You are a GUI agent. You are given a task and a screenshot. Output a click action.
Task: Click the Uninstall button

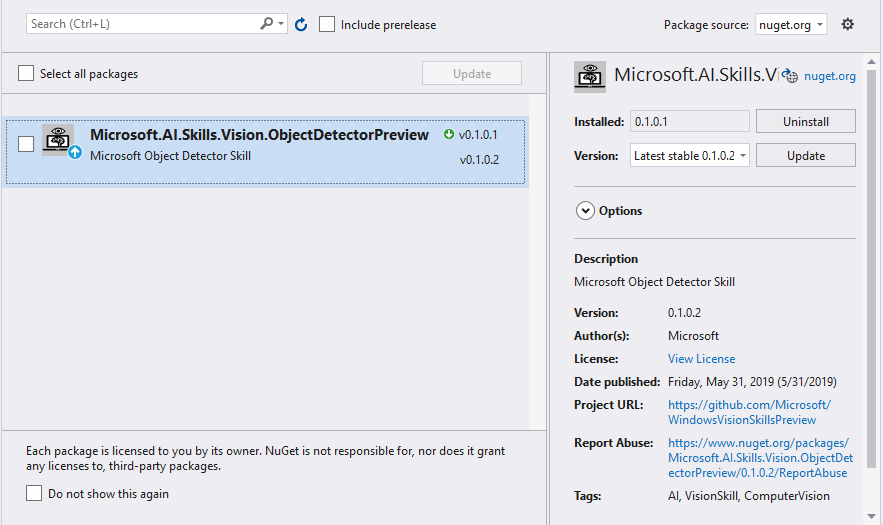806,121
